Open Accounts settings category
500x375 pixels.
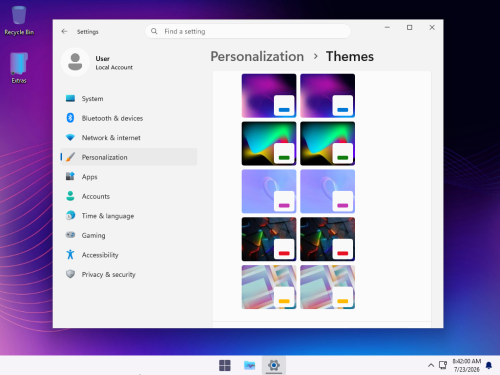(x=129, y=196)
